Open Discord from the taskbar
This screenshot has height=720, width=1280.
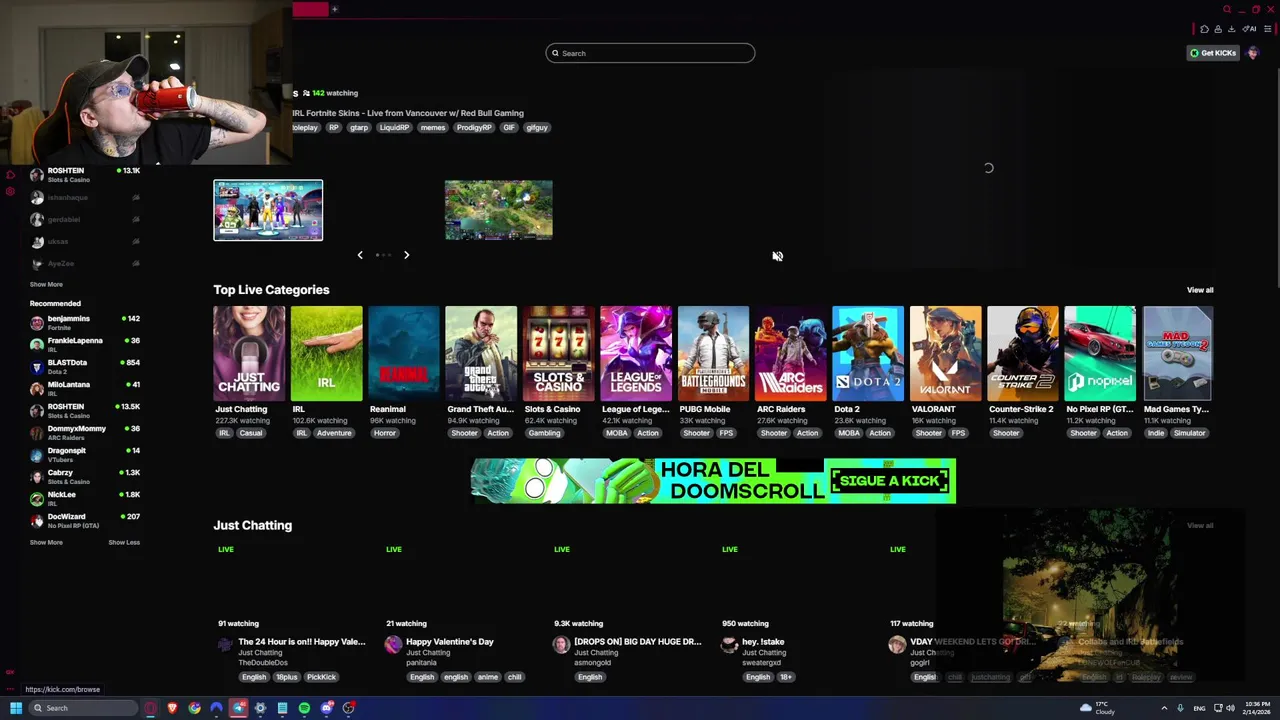(x=326, y=708)
